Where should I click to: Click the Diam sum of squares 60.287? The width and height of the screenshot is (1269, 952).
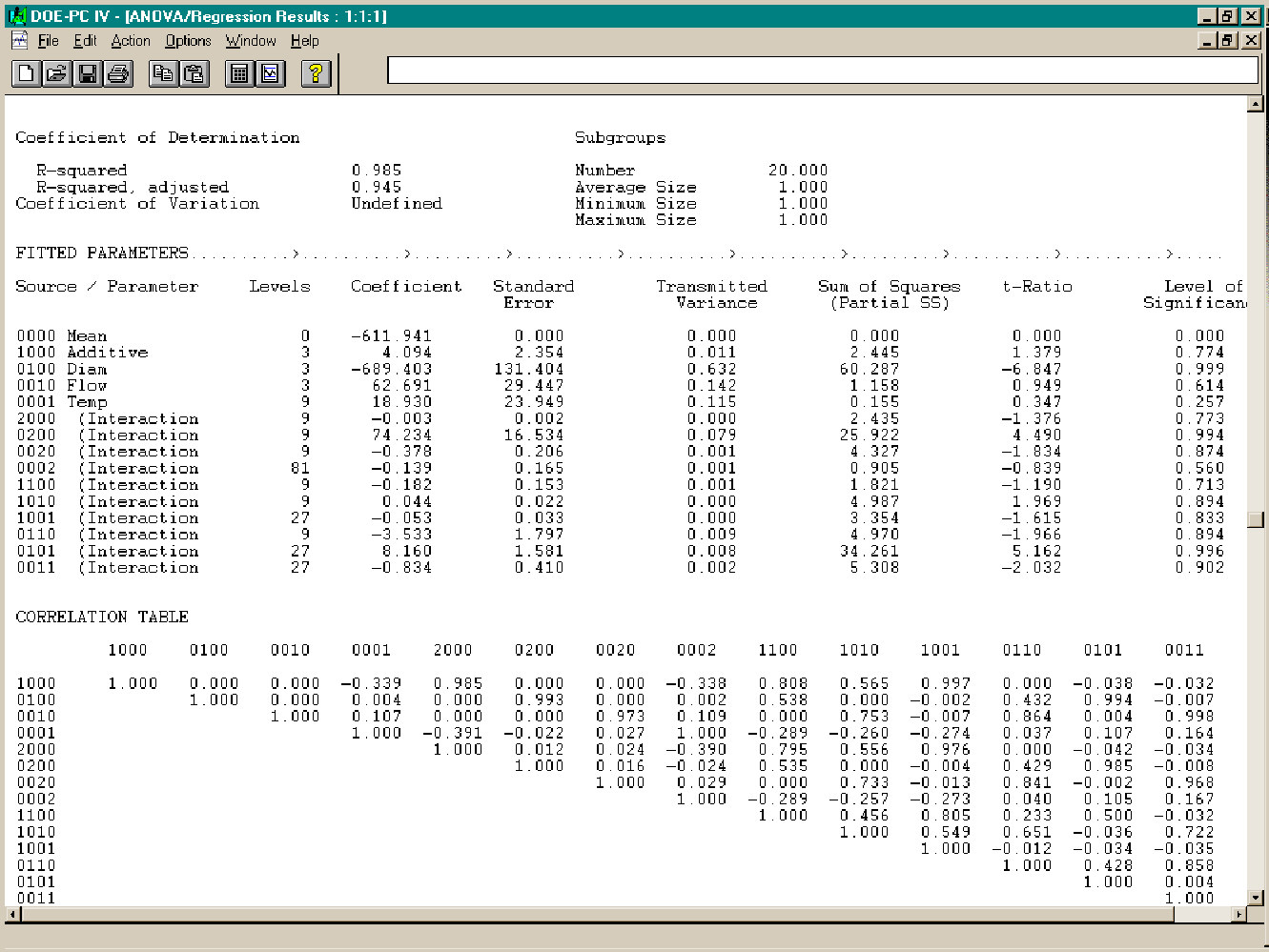[870, 369]
